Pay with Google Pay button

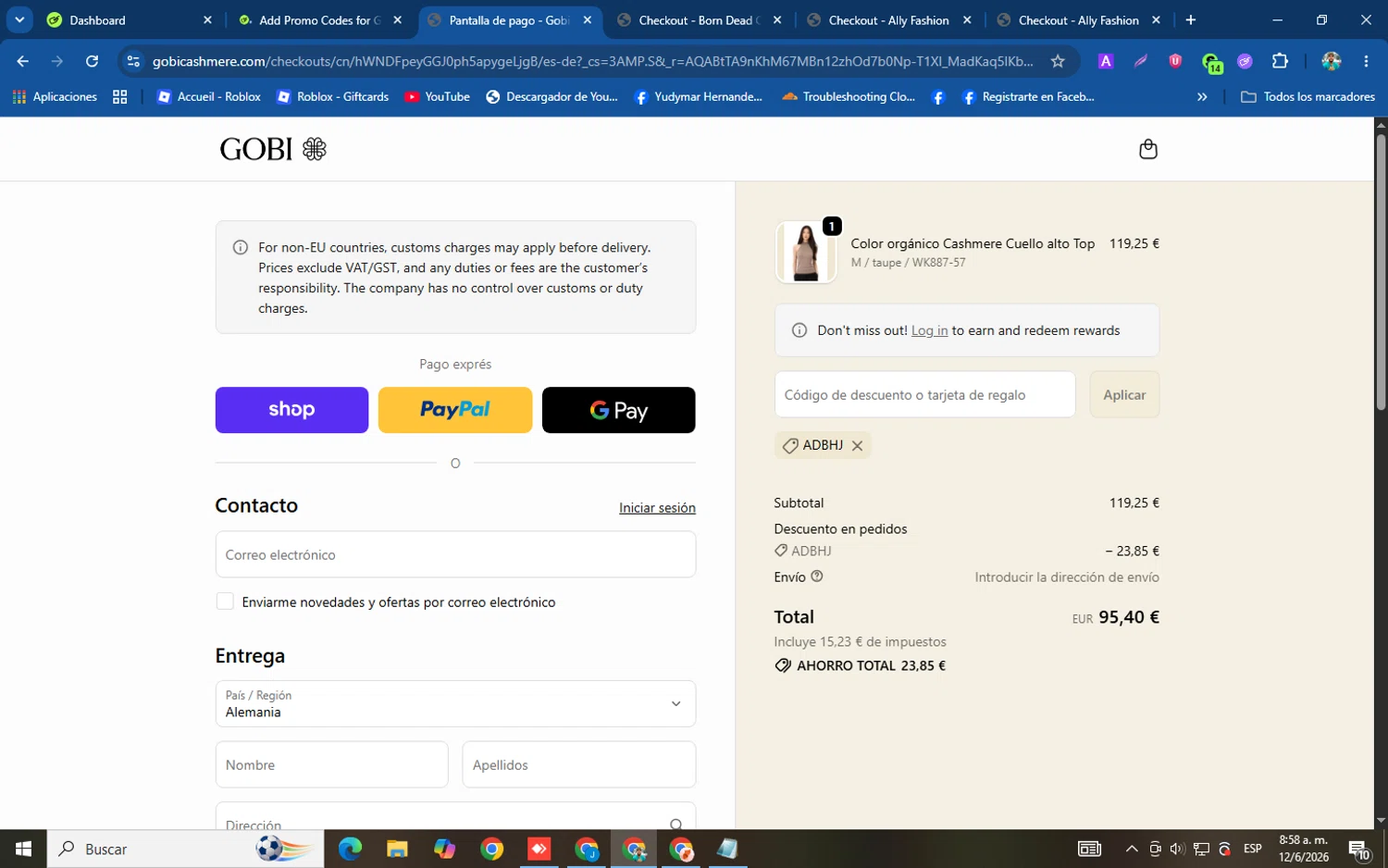[x=618, y=410]
